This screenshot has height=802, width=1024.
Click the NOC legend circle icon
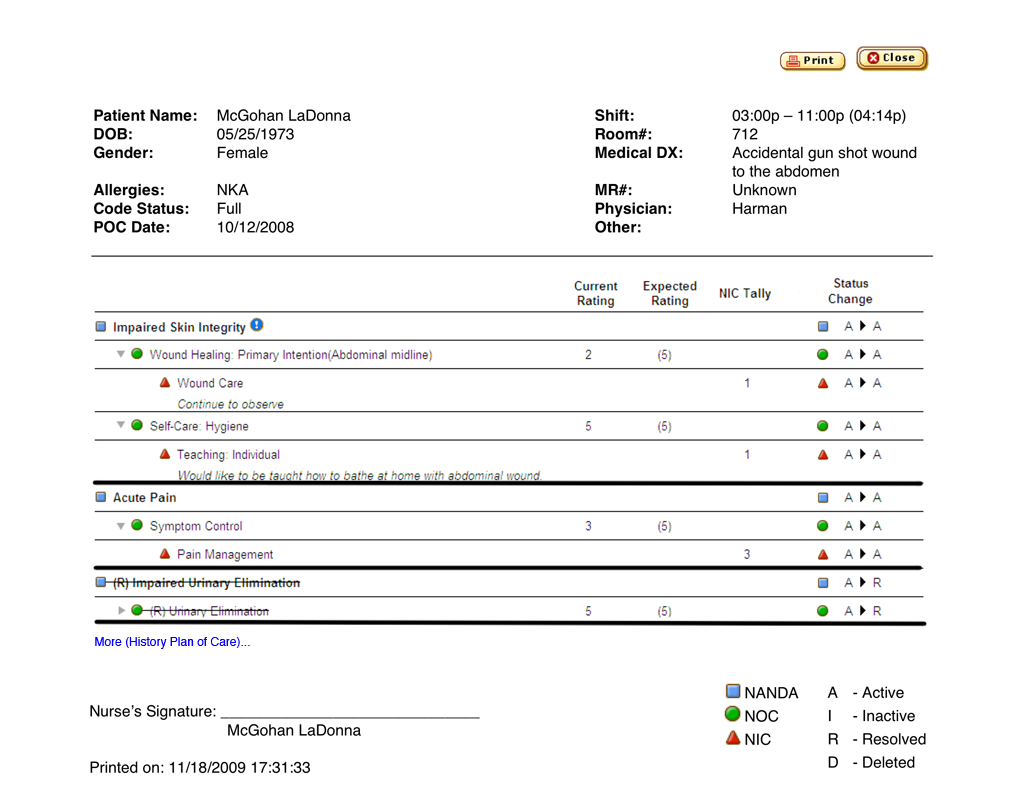pyautogui.click(x=733, y=714)
